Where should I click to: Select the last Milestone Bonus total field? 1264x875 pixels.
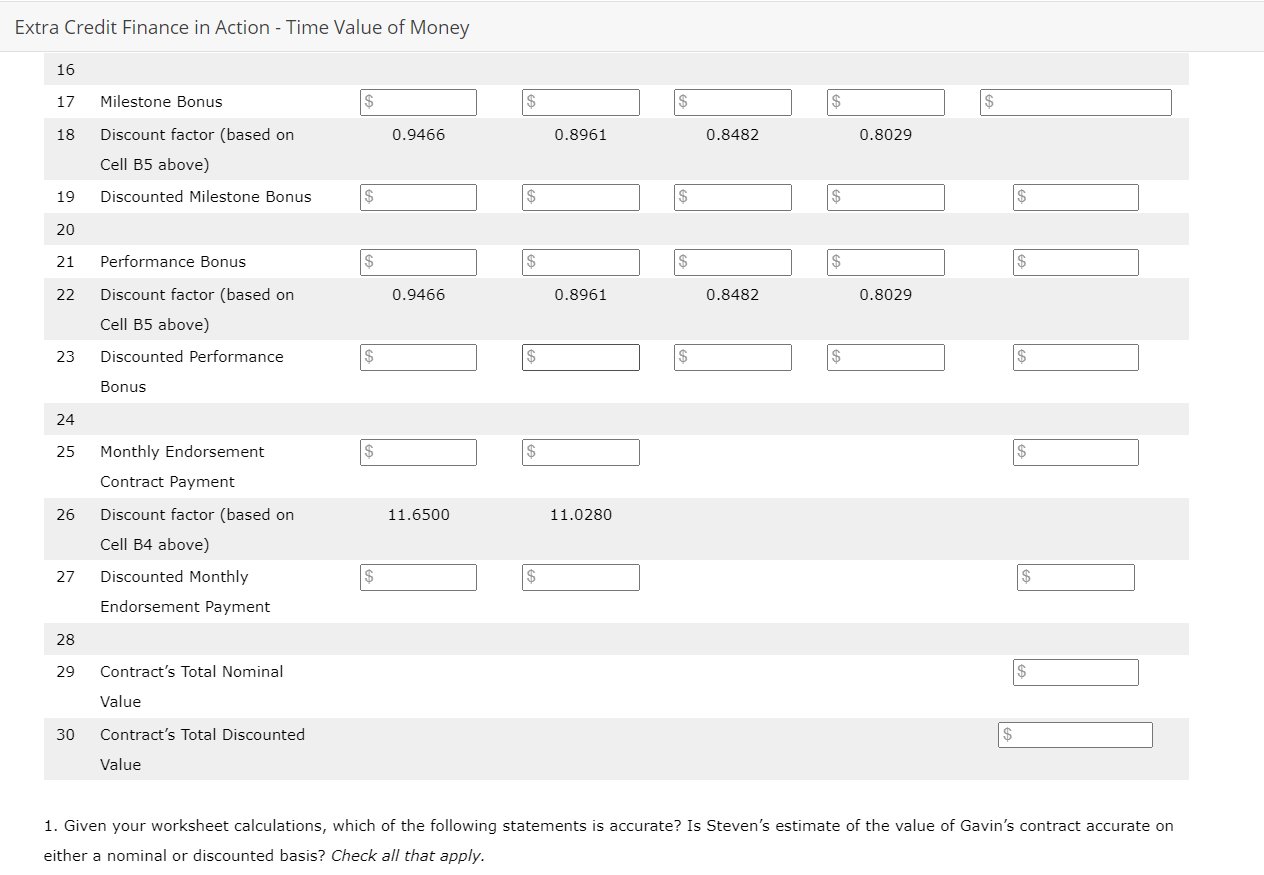1075,101
